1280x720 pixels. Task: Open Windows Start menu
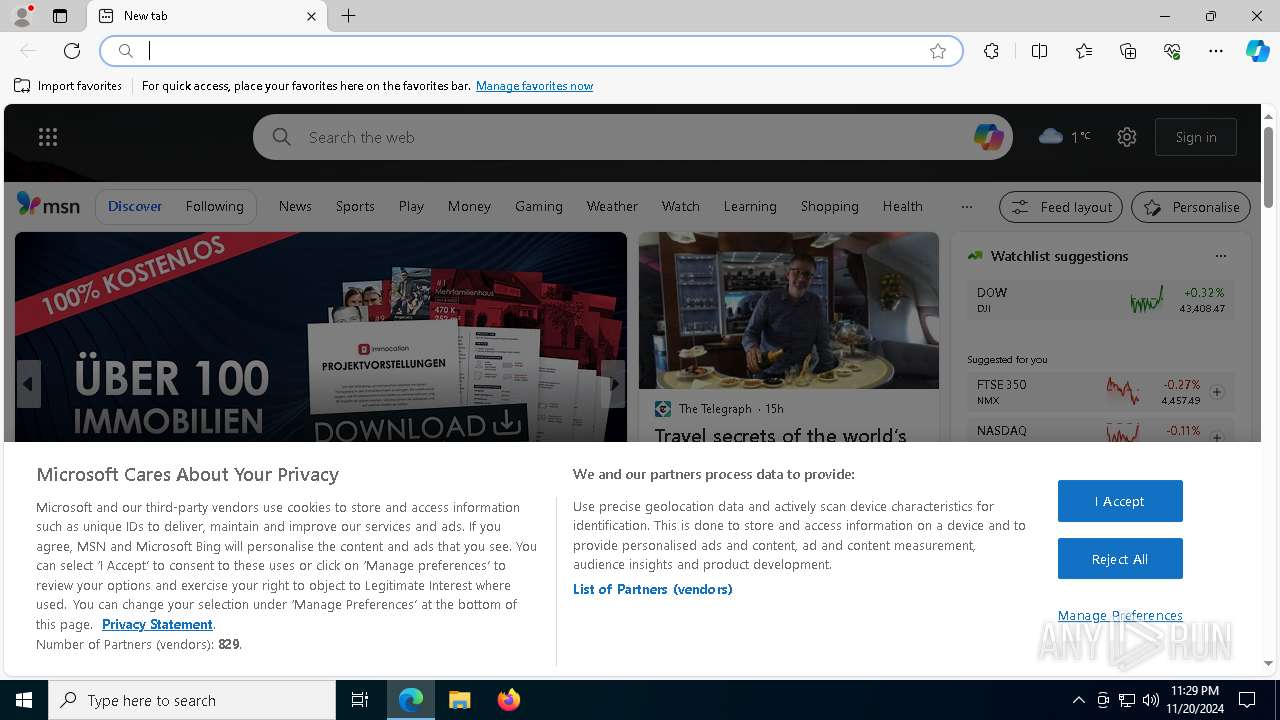24,700
